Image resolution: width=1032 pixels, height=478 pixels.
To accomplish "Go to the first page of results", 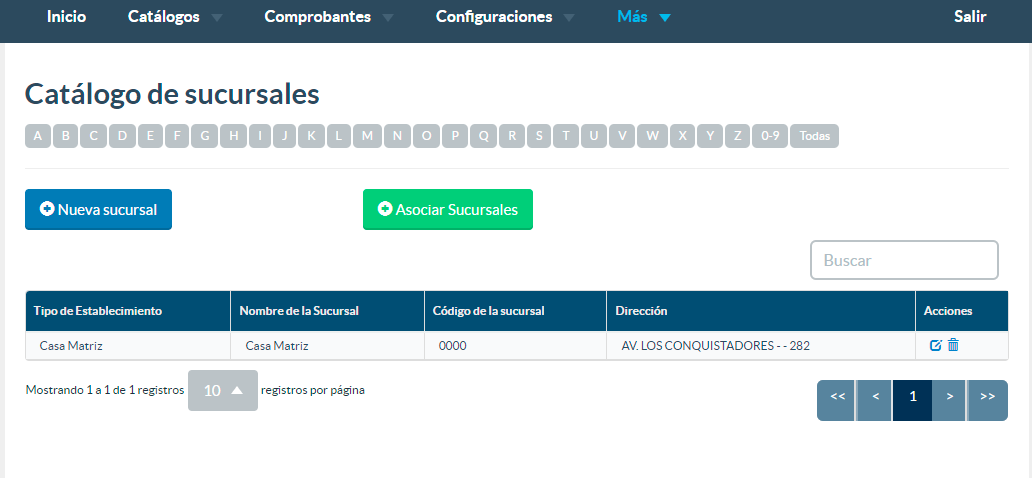I will point(837,397).
